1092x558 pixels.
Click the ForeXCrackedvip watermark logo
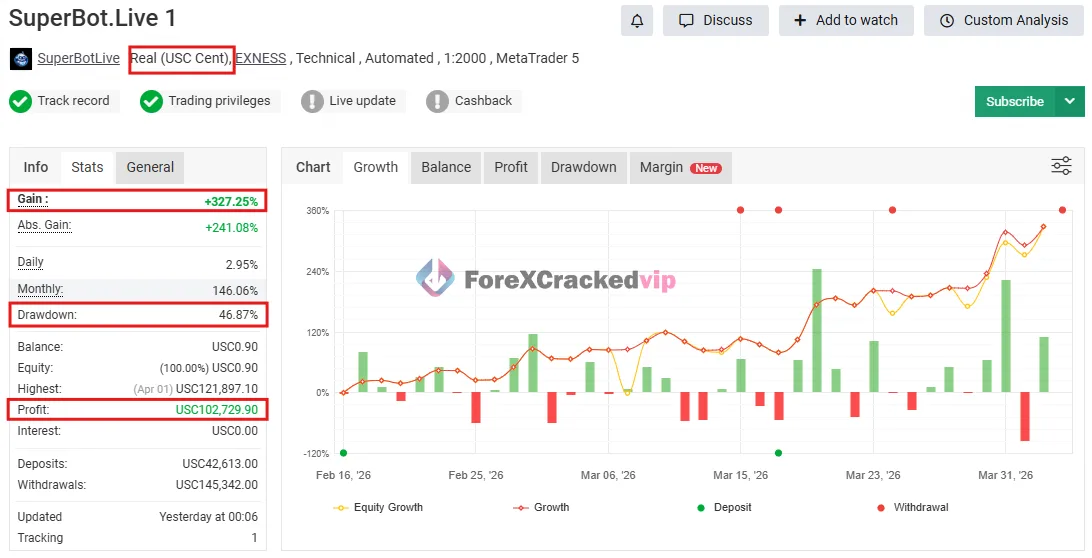pyautogui.click(x=435, y=278)
